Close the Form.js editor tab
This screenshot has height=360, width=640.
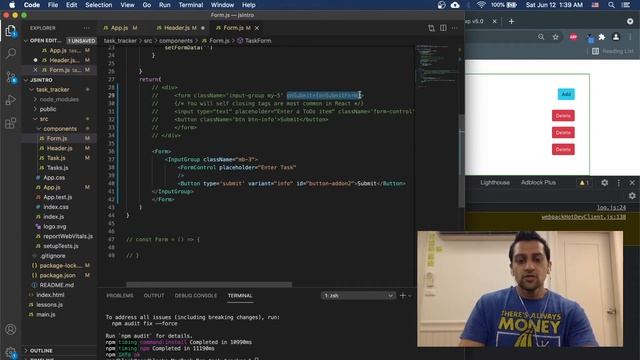pos(257,28)
